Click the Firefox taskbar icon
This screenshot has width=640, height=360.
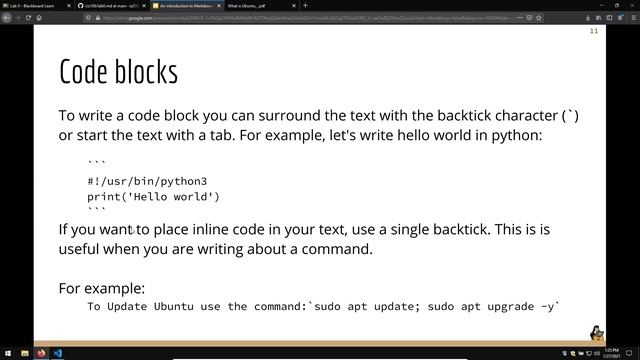(x=41, y=353)
